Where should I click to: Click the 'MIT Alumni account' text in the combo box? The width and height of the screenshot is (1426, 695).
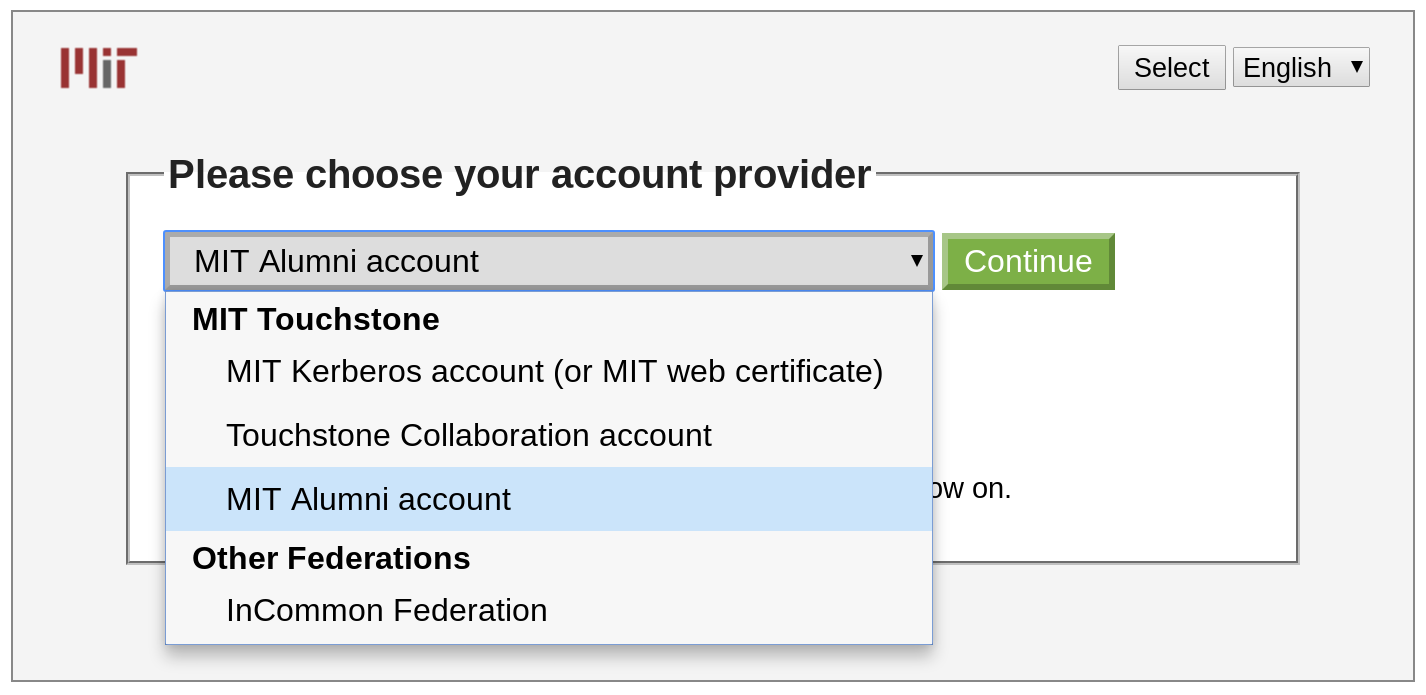pyautogui.click(x=336, y=261)
